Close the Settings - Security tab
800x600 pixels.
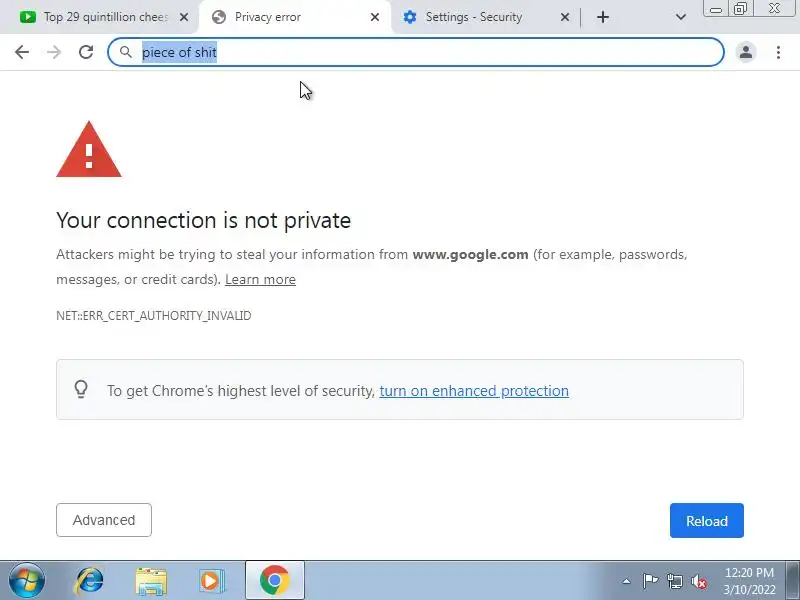[565, 17]
